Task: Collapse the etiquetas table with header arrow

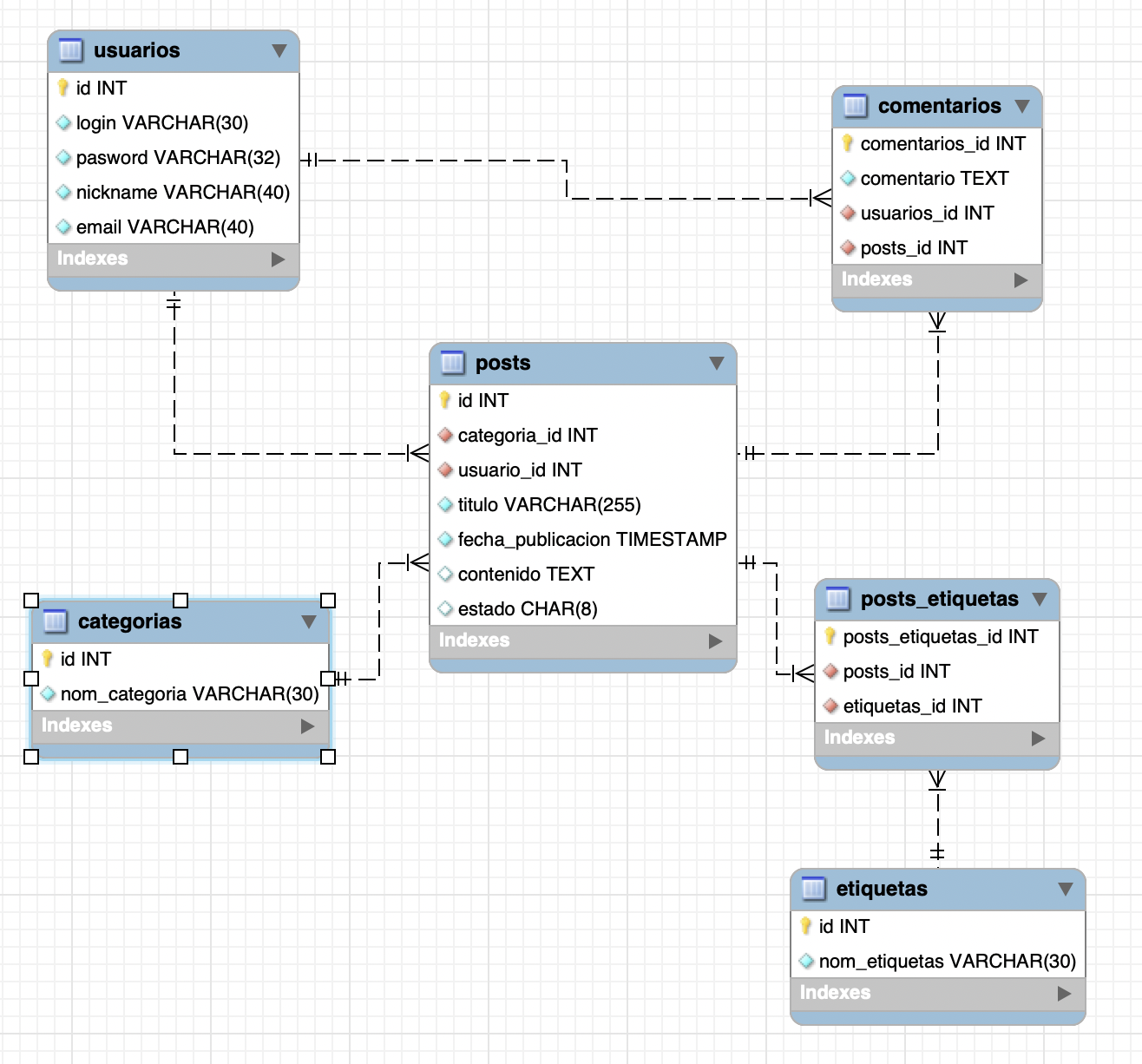Action: [1066, 889]
